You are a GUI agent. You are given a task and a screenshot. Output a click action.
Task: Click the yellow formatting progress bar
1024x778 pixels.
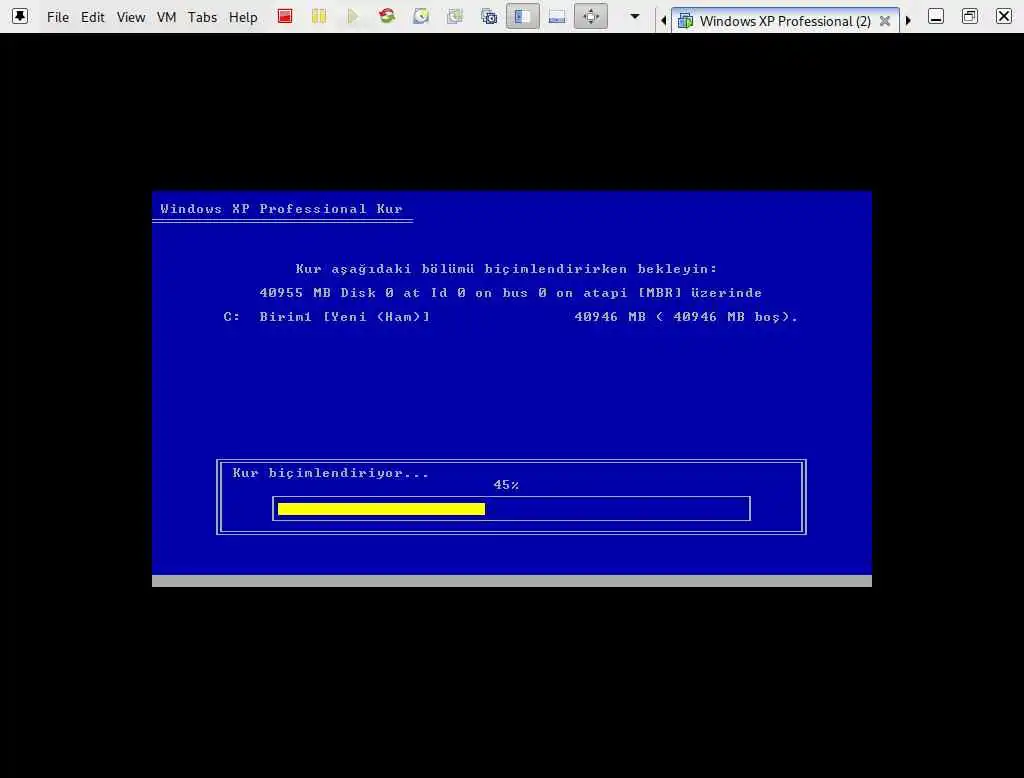[381, 509]
